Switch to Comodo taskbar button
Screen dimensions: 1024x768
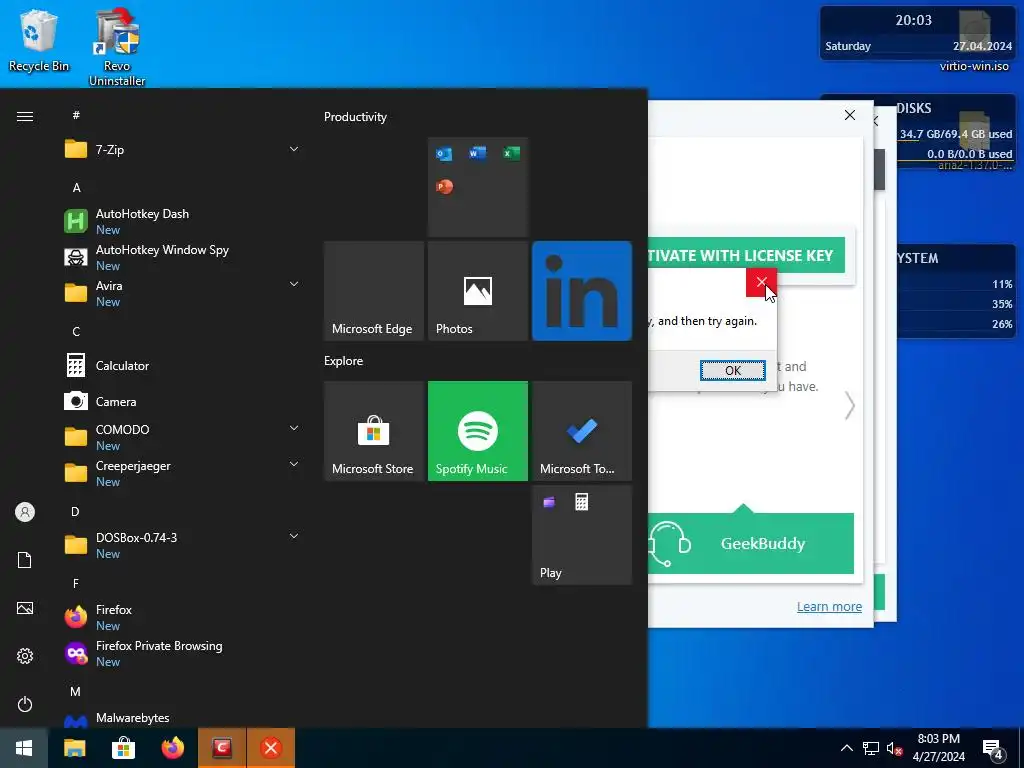(x=222, y=748)
